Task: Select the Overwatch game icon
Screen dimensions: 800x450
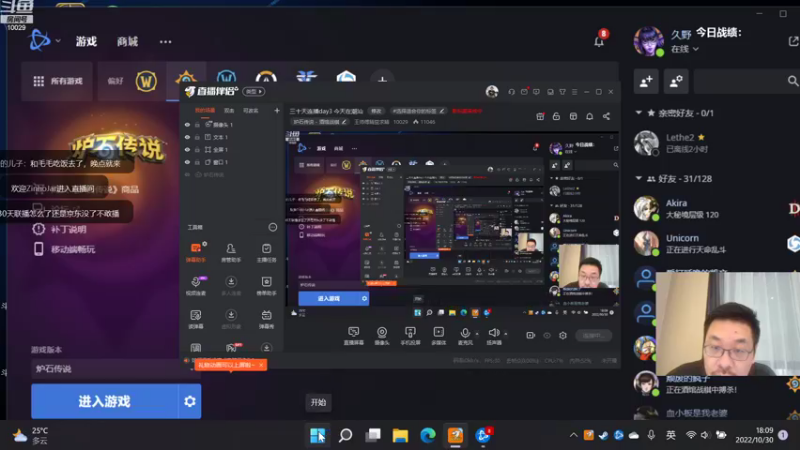Action: (266, 78)
